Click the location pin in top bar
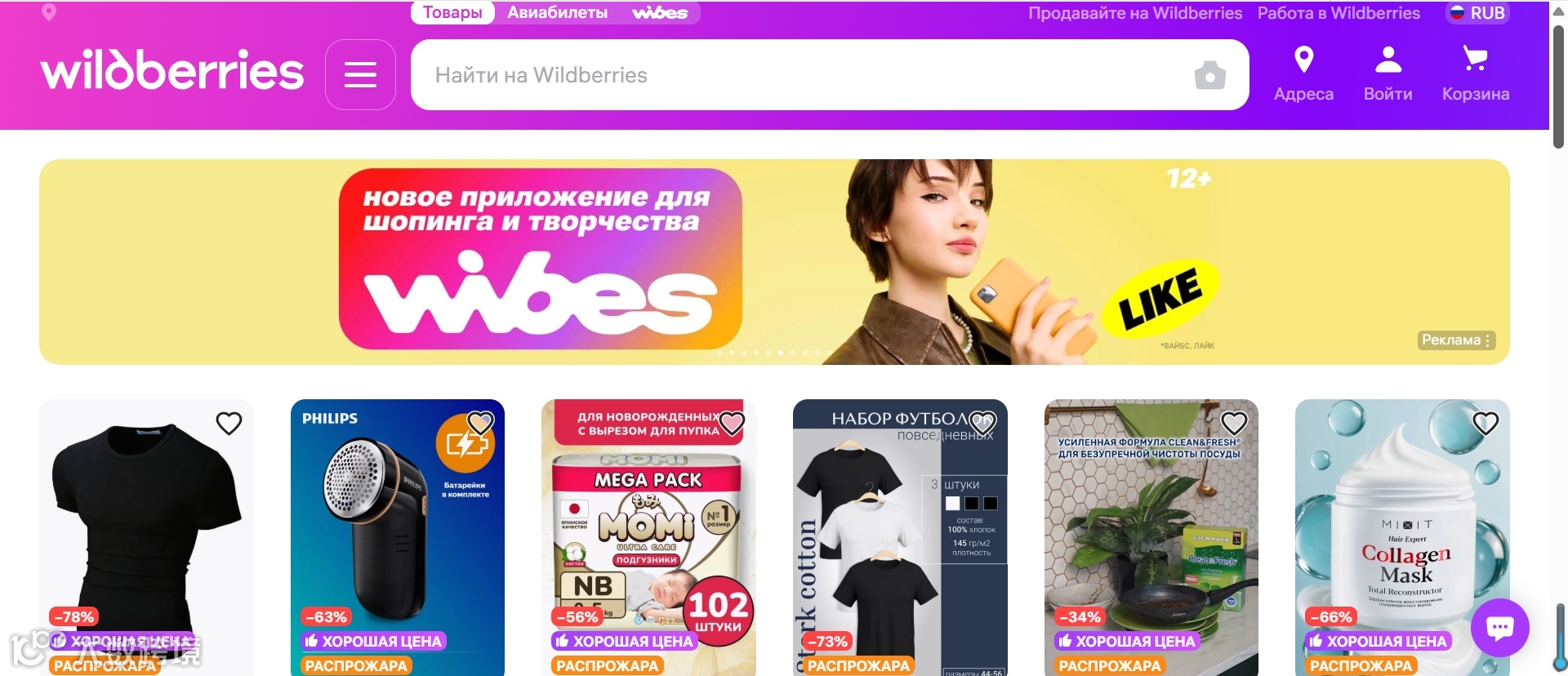 pos(49,12)
